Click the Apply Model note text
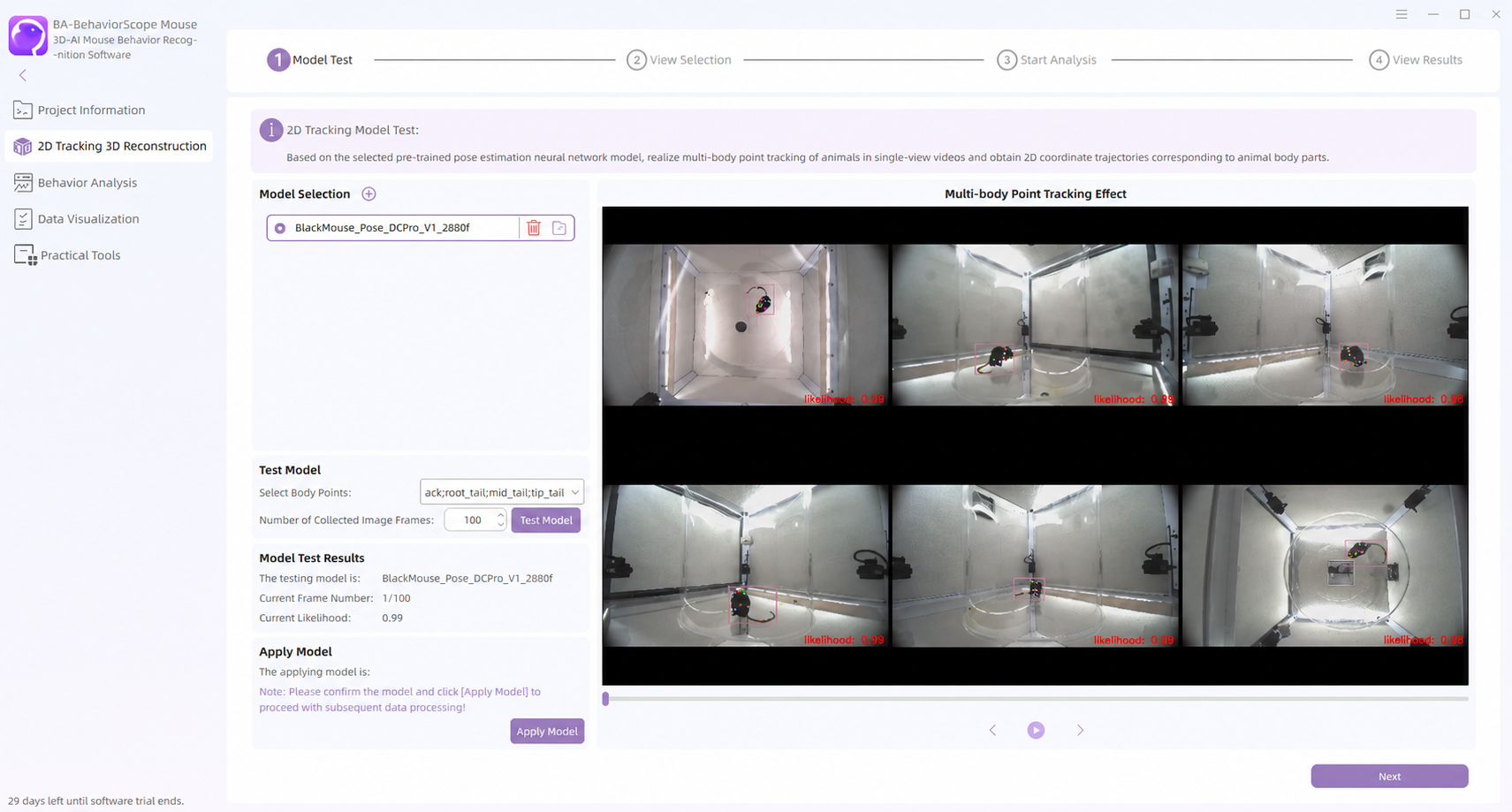Image resolution: width=1512 pixels, height=812 pixels. tap(399, 699)
